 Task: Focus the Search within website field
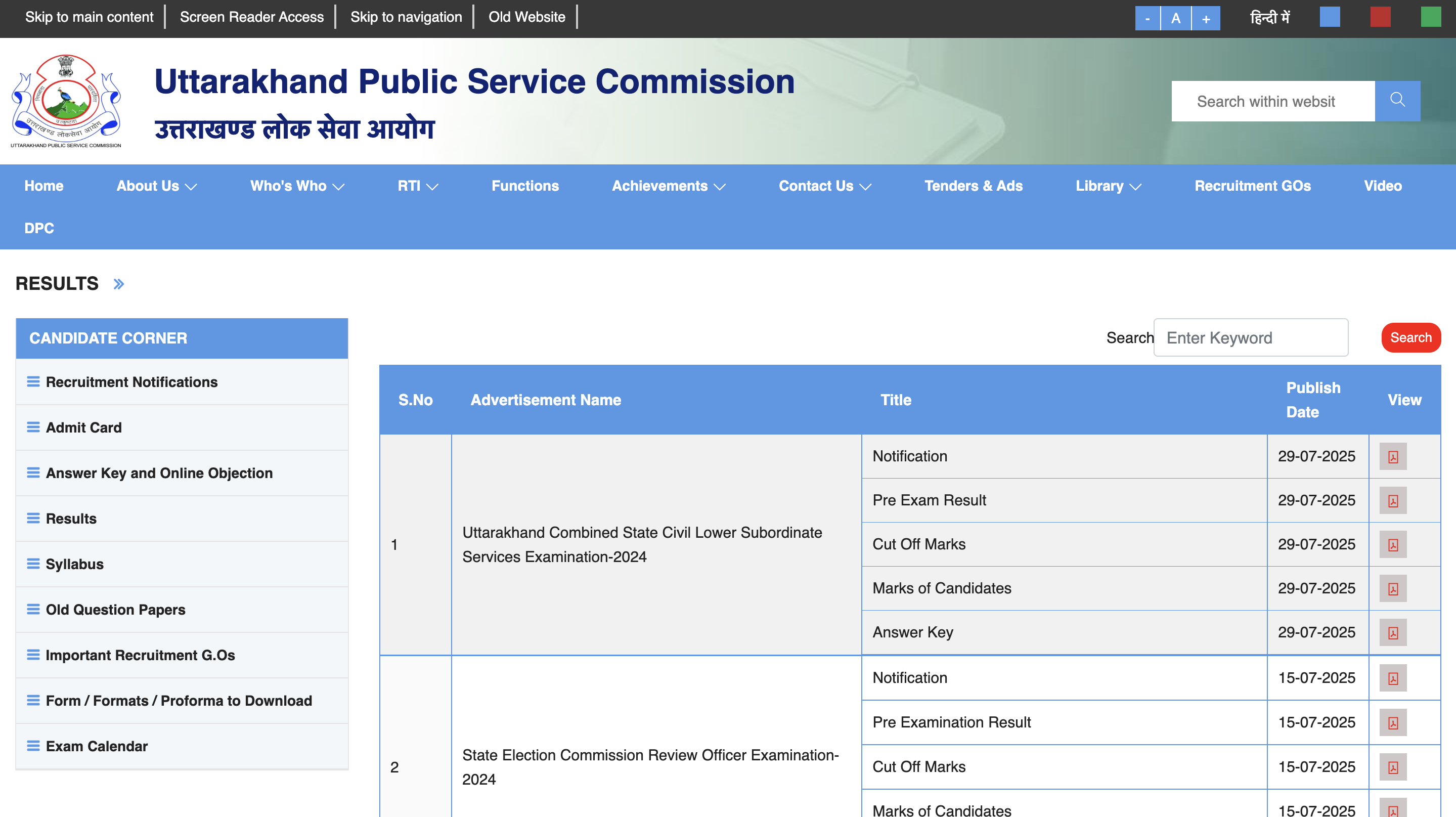pos(1273,101)
